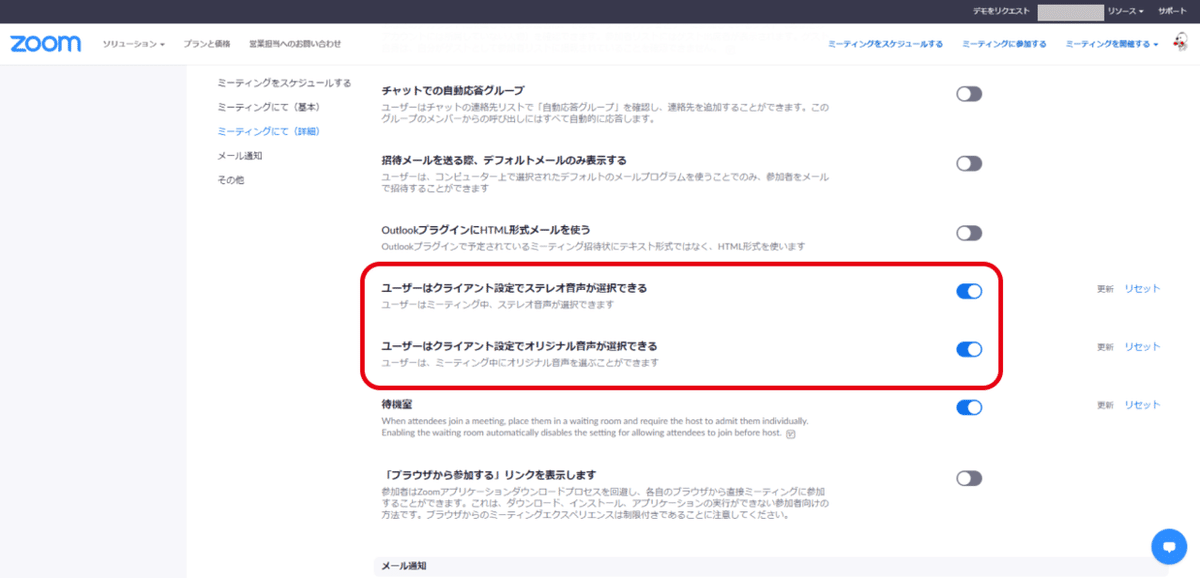1200x578 pixels.
Task: Disable the ステレオ音声 selection toggle
Action: (967, 290)
